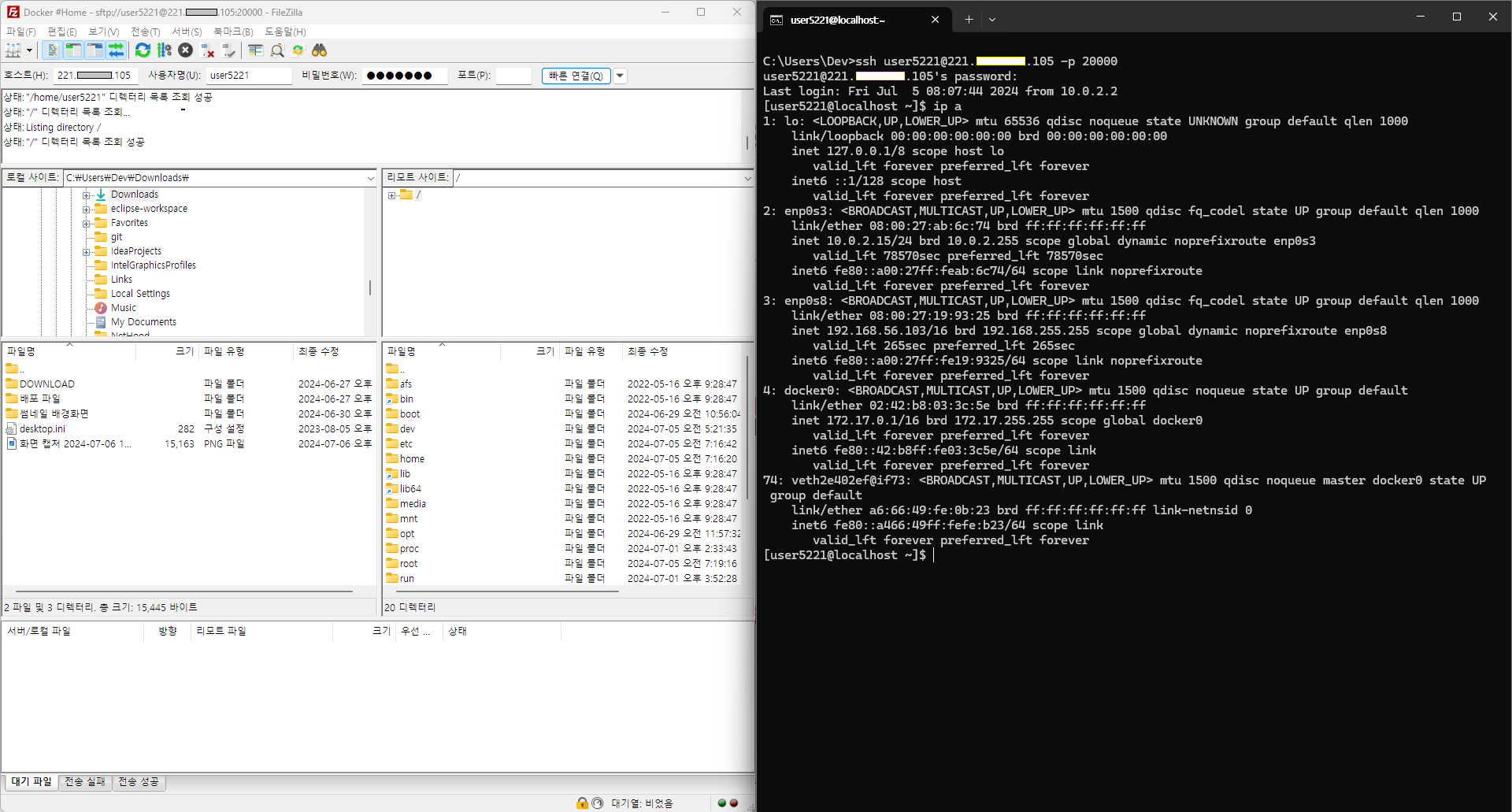Toggle the local directory tree display
Screen dimensions: 1512x812
(73, 50)
